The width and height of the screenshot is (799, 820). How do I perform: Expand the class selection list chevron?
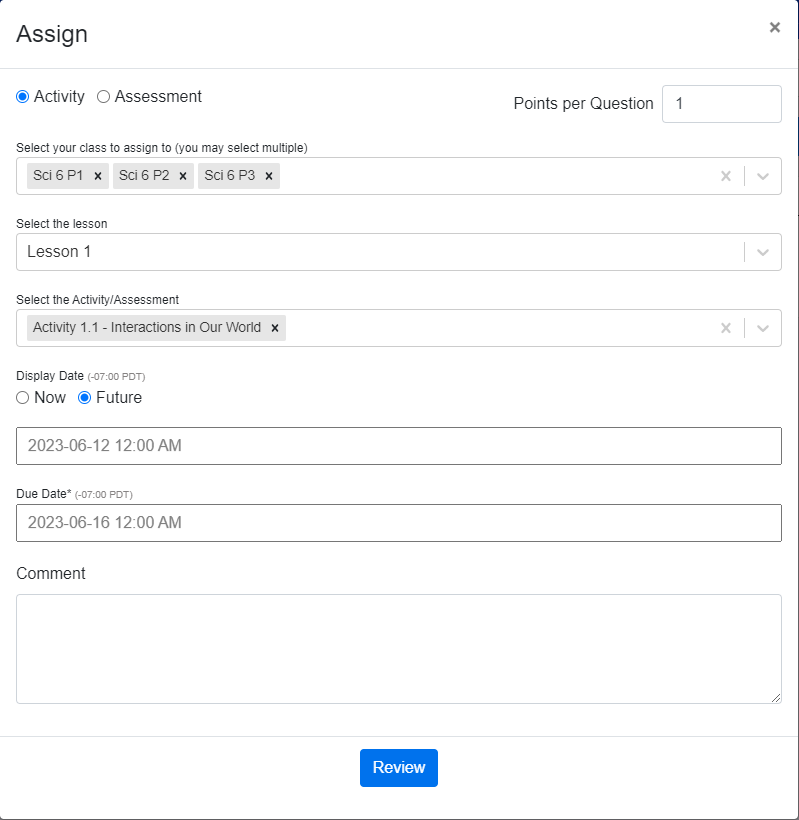click(763, 175)
